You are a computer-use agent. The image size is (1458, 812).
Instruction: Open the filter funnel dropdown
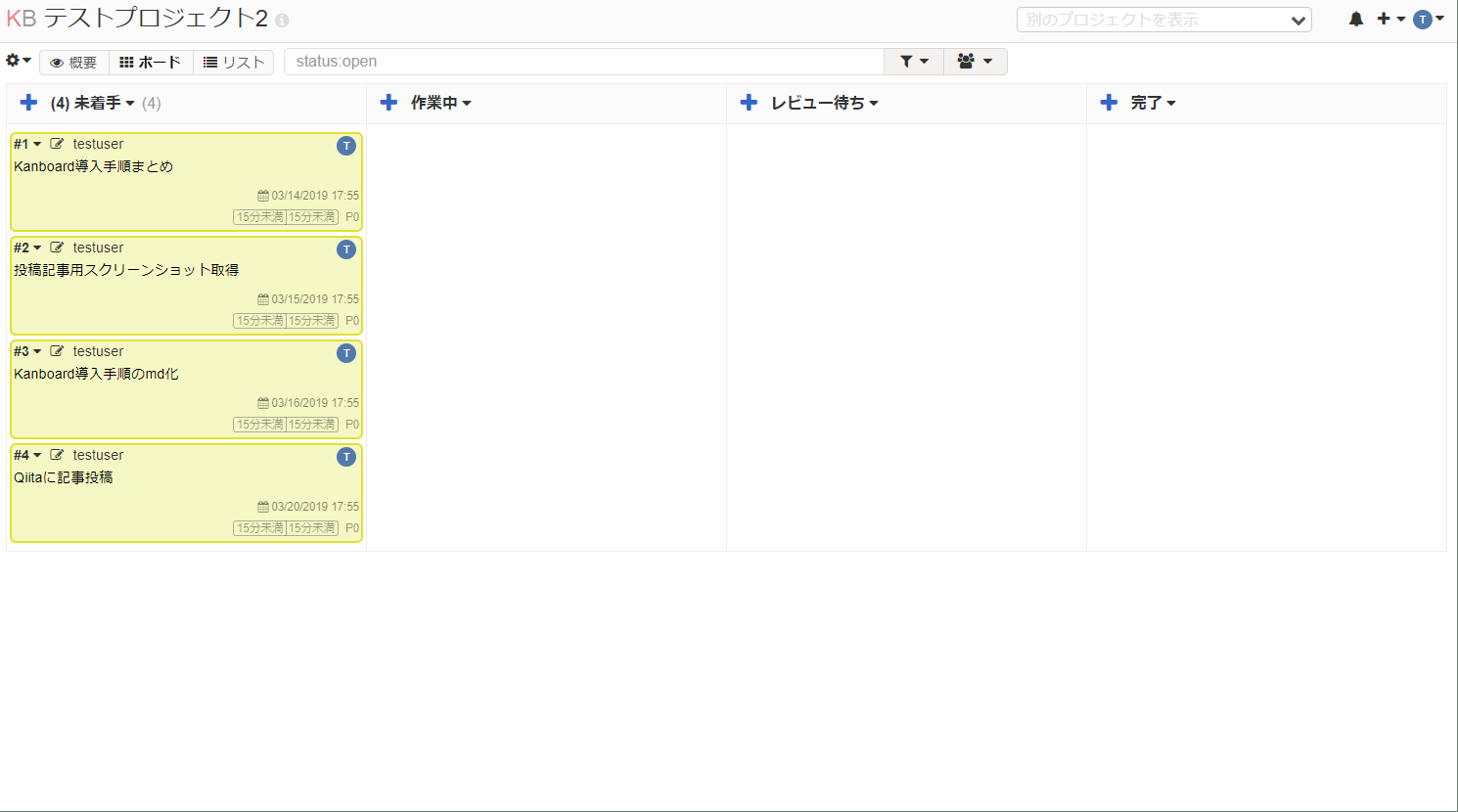[913, 62]
